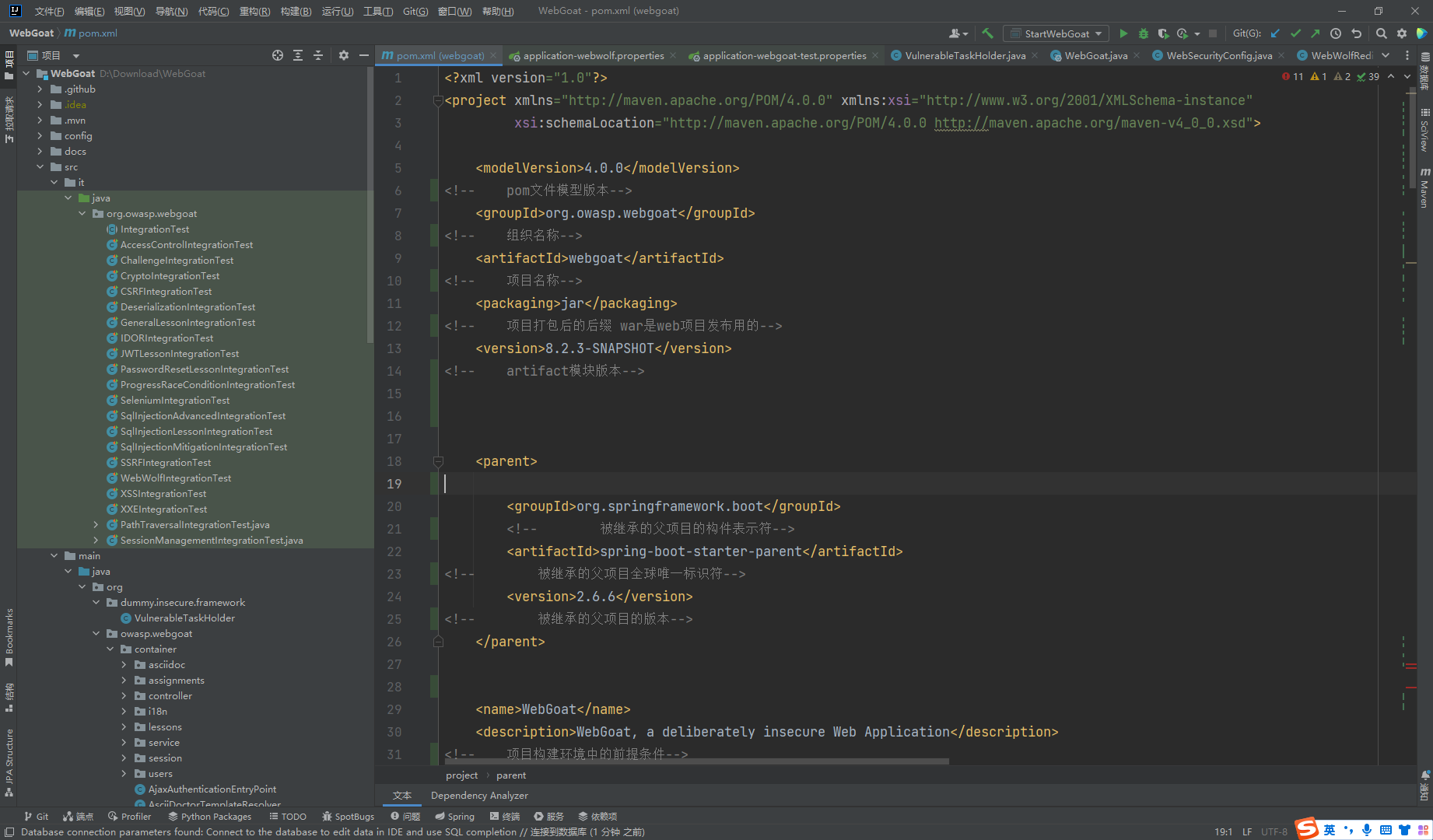Open Project panel options gear
The width and height of the screenshot is (1433, 840).
344,55
